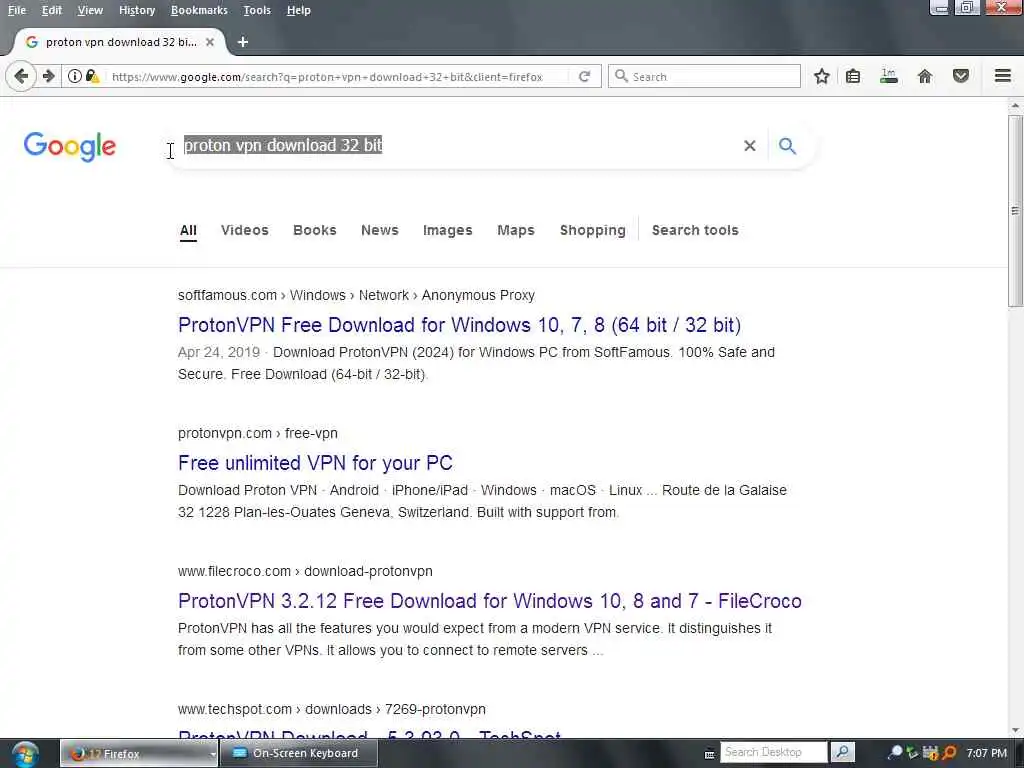Expand the Firefox taskbar group dropdown arrow
This screenshot has width=1024, height=768.
[213, 754]
